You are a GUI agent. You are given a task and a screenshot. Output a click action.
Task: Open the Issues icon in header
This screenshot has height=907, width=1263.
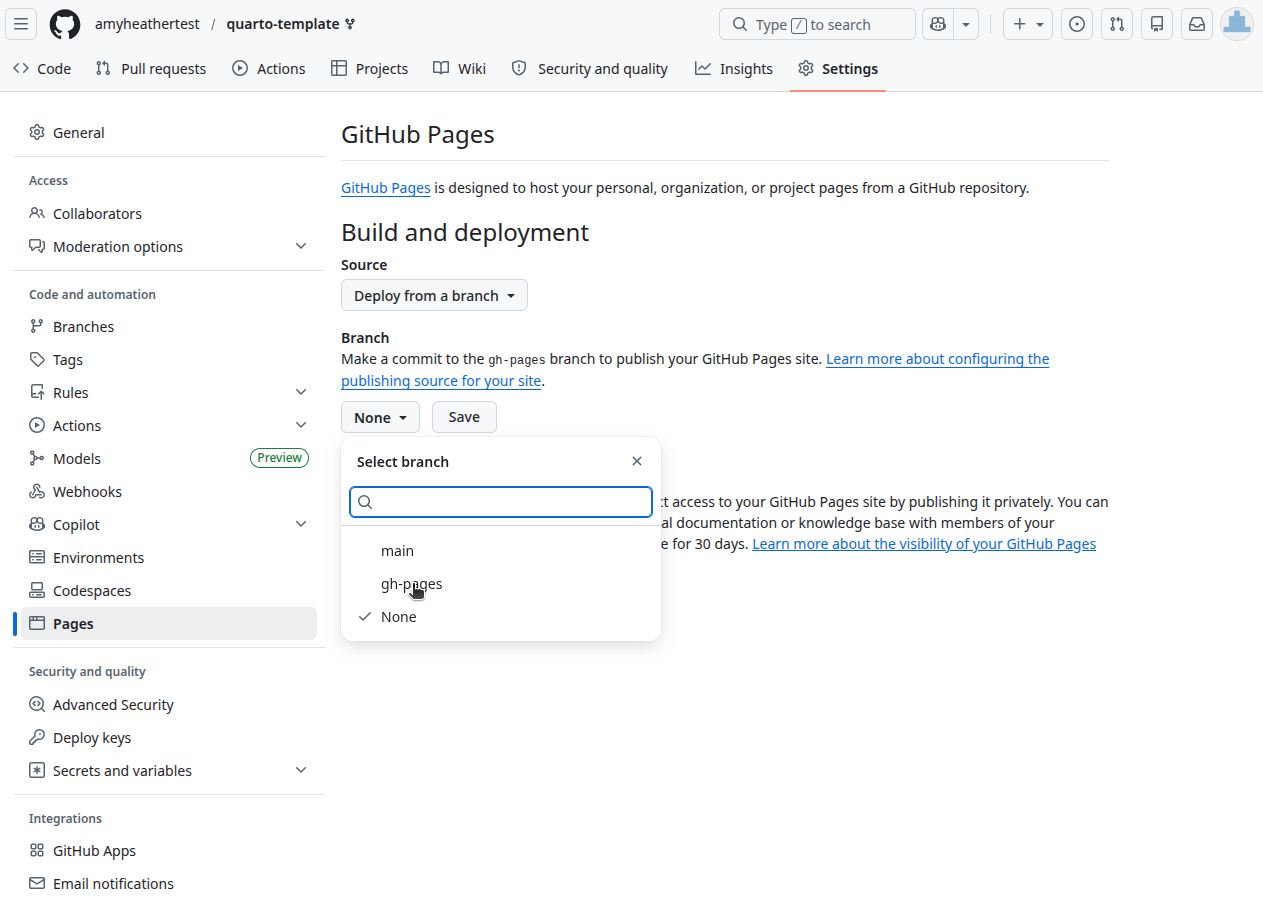[x=1077, y=24]
